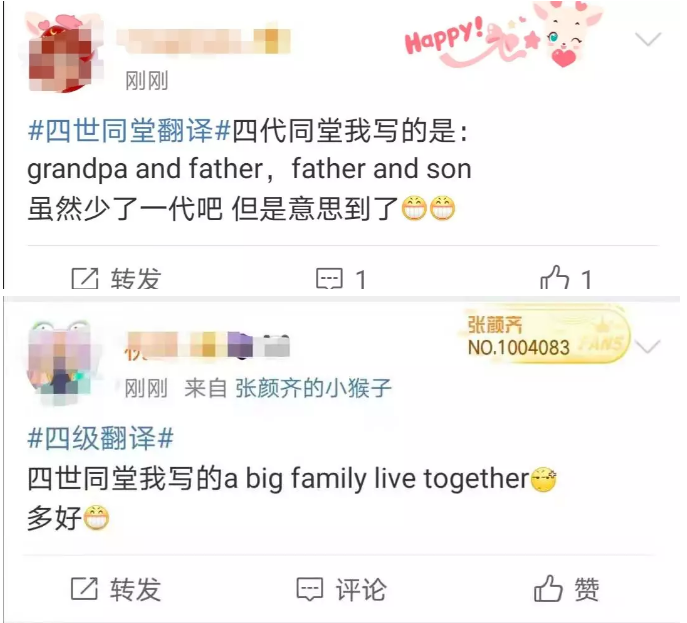Image resolution: width=687 pixels, height=623 pixels.
Task: Like the first post with thumbs-up icon
Action: [x=554, y=277]
